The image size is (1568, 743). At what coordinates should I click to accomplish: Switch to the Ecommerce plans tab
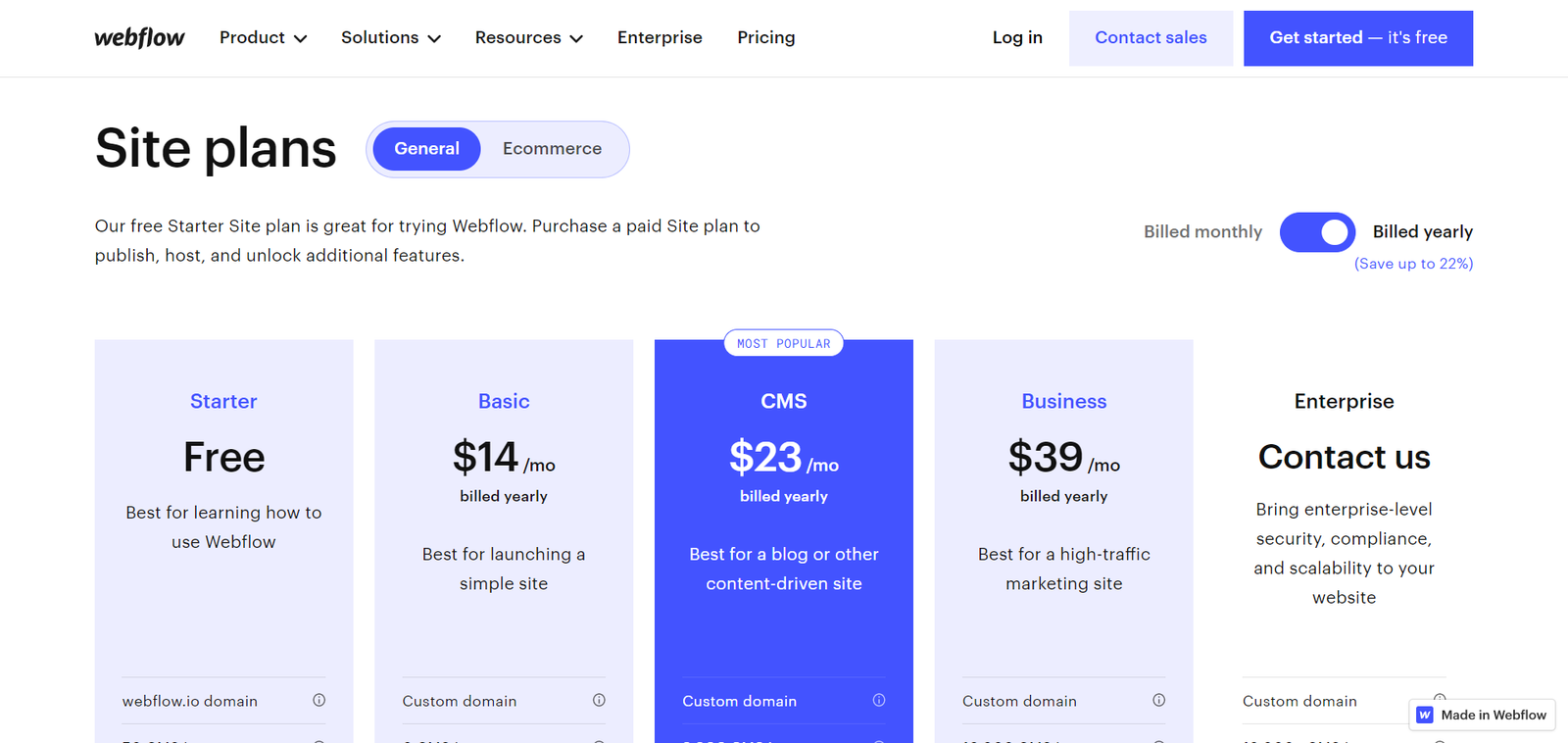[x=552, y=149]
